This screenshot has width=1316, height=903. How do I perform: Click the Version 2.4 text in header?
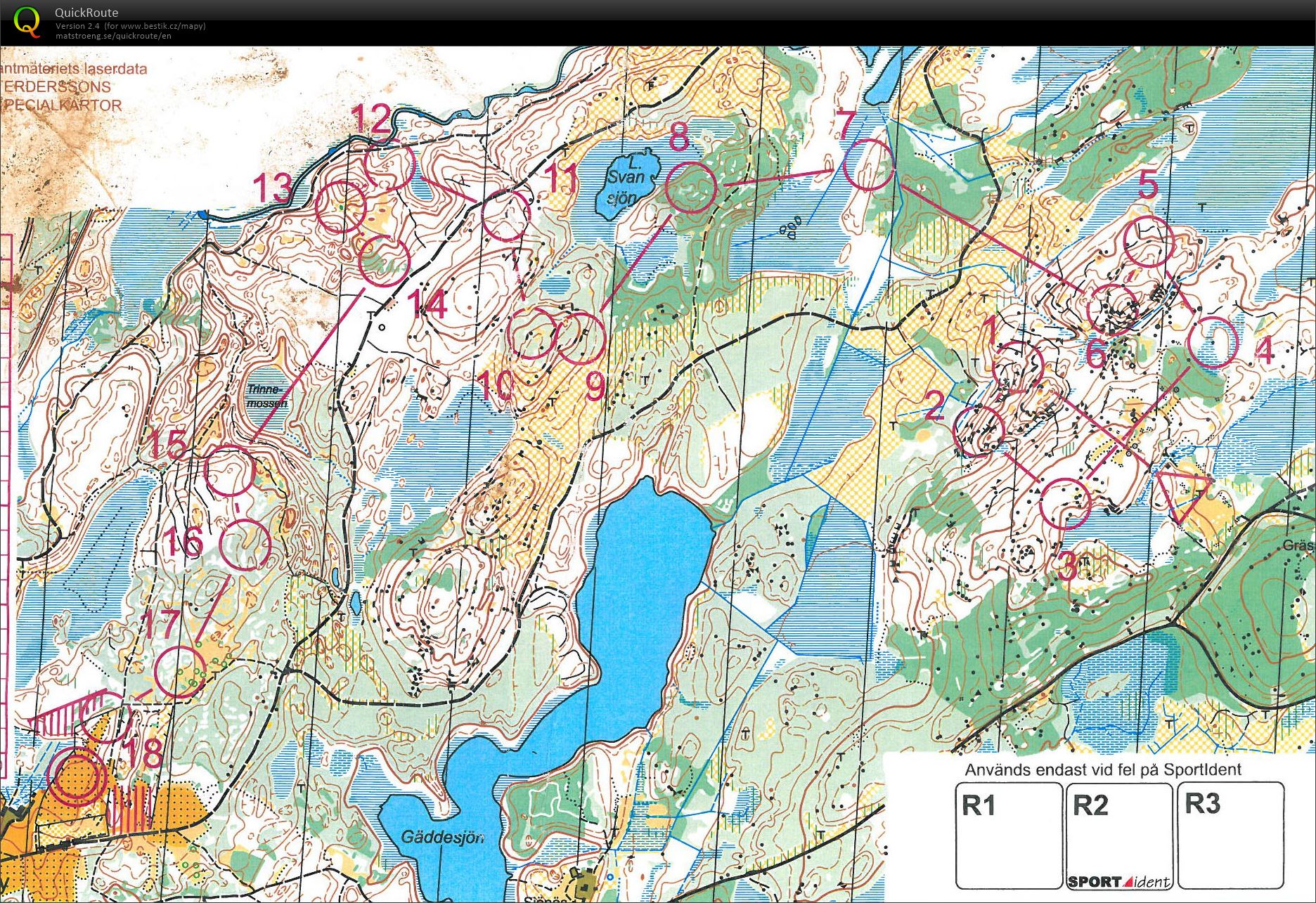point(78,26)
